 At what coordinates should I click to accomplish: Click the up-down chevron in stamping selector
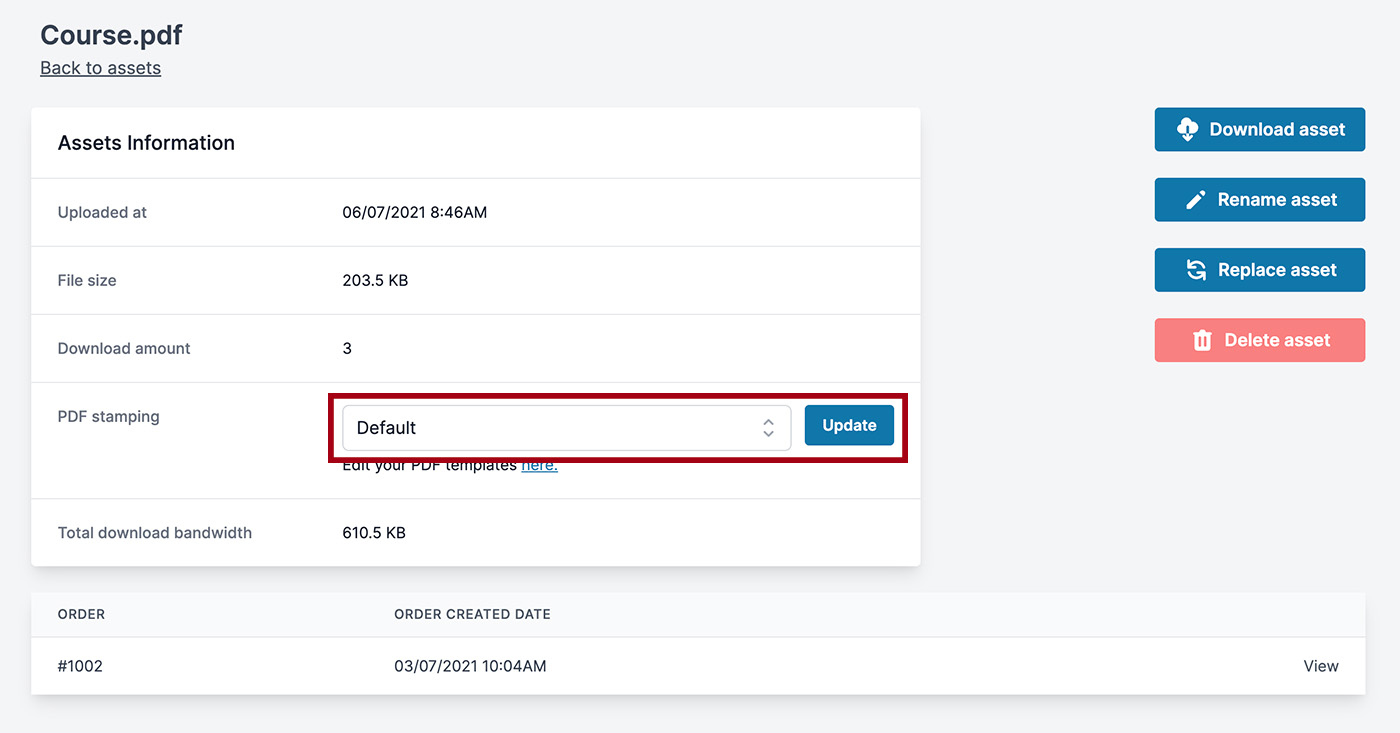point(768,428)
